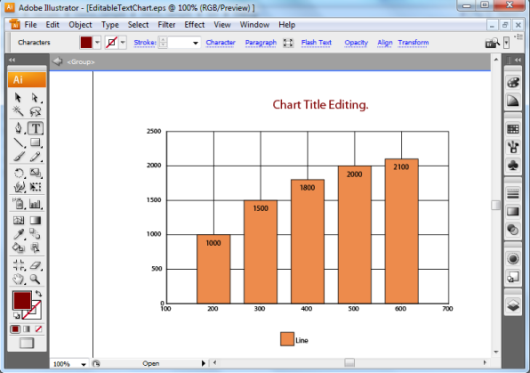Open the File menu
This screenshot has height=373, width=530.
[30, 25]
